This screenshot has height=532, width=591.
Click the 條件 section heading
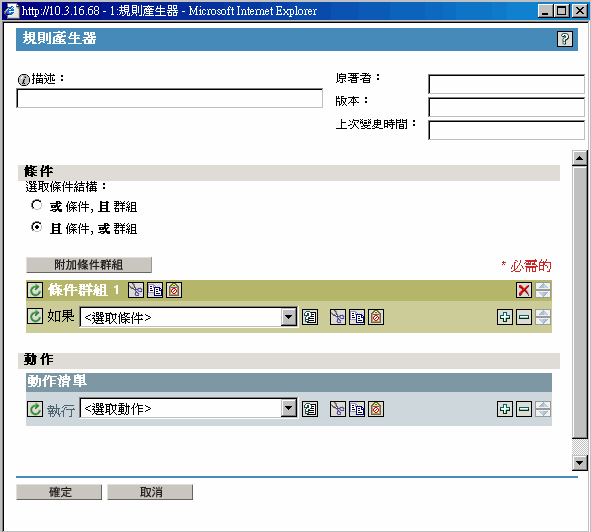(x=38, y=172)
